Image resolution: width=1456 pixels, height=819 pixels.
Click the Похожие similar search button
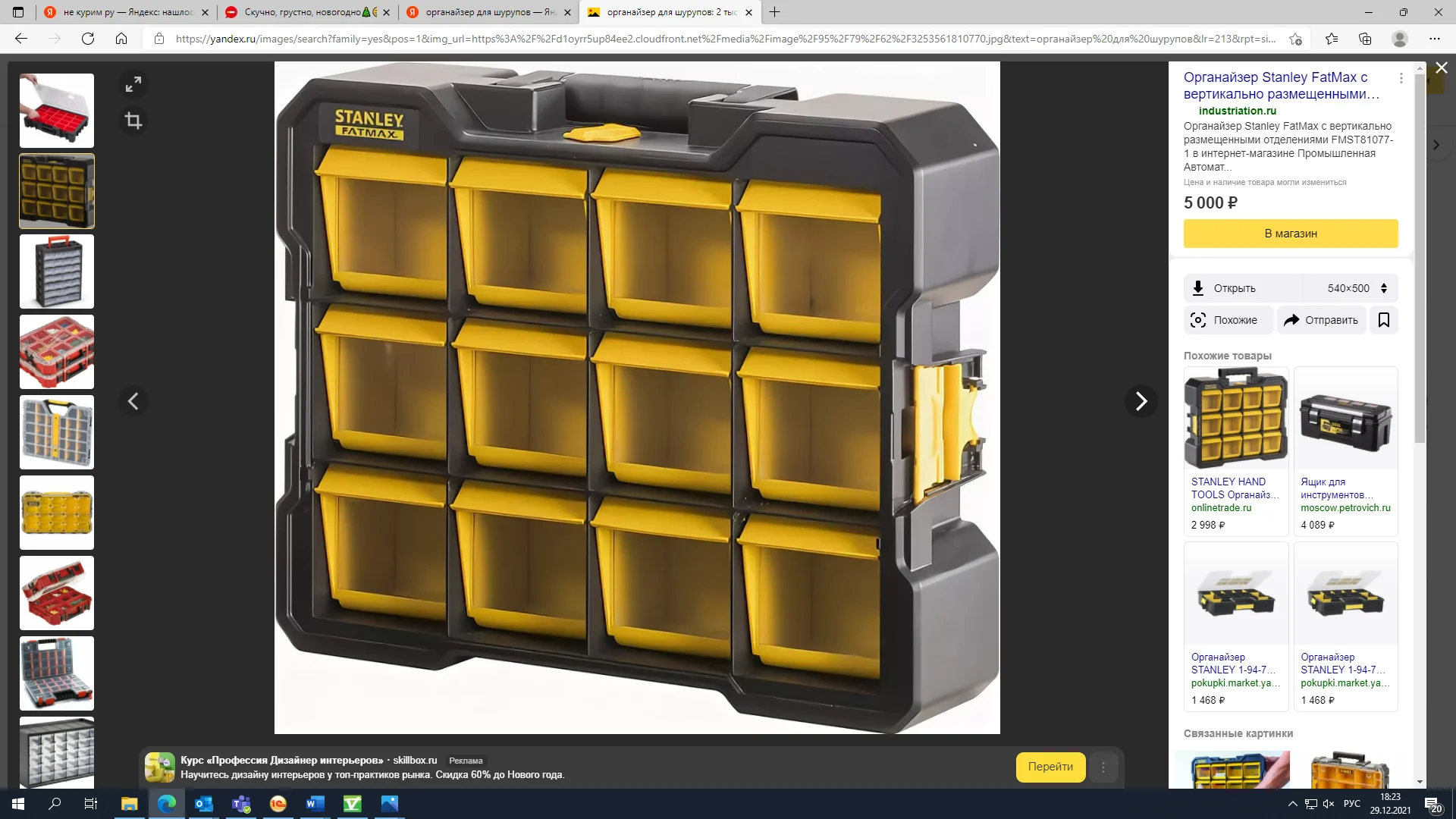pyautogui.click(x=1228, y=320)
